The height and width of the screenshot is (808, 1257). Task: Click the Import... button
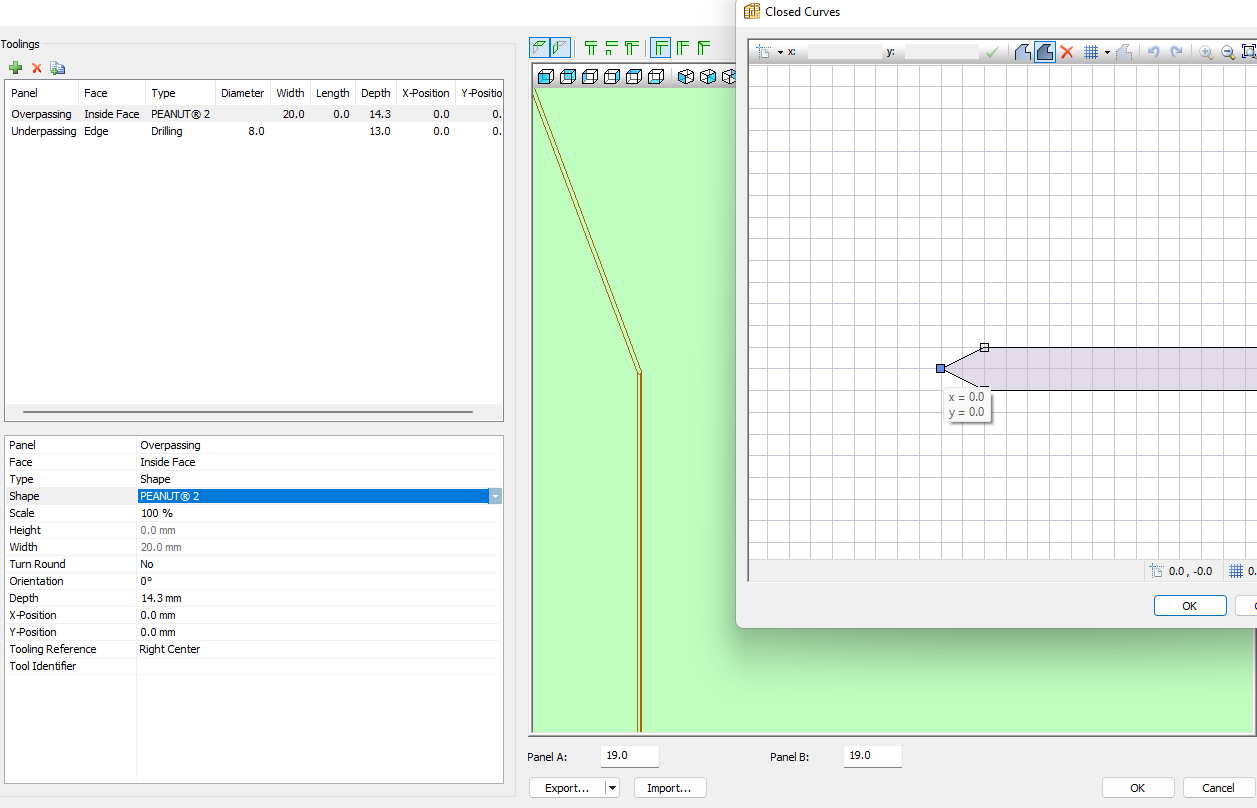click(670, 788)
